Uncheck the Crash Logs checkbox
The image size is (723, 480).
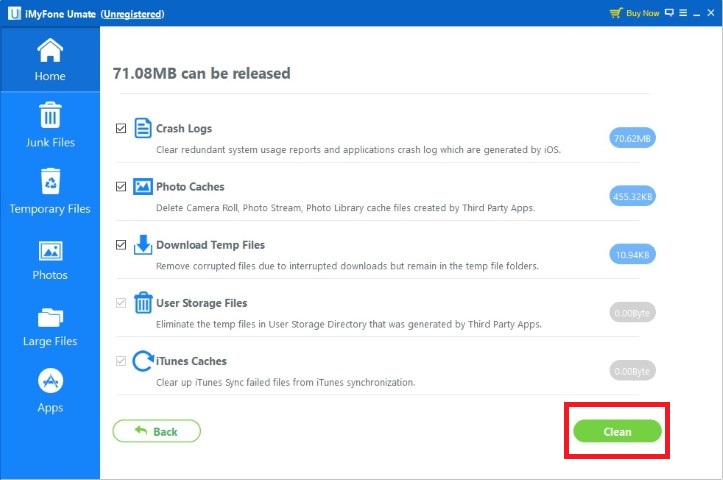pos(121,128)
